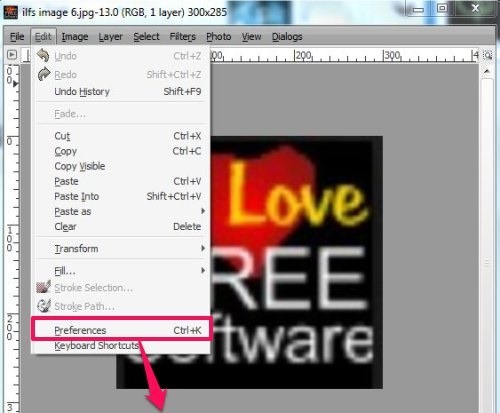Image resolution: width=500 pixels, height=413 pixels.
Task: Click the ruler corner menu arrow button
Action: click(x=12, y=54)
